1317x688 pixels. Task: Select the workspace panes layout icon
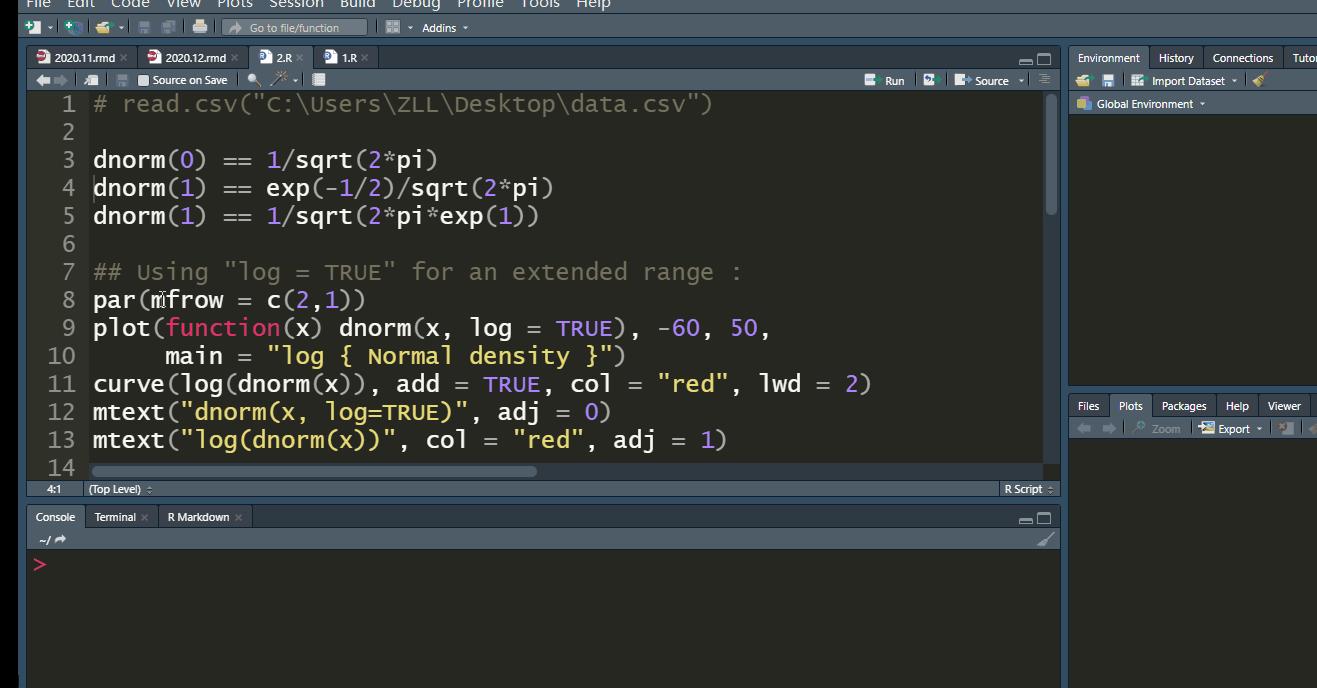[x=391, y=27]
